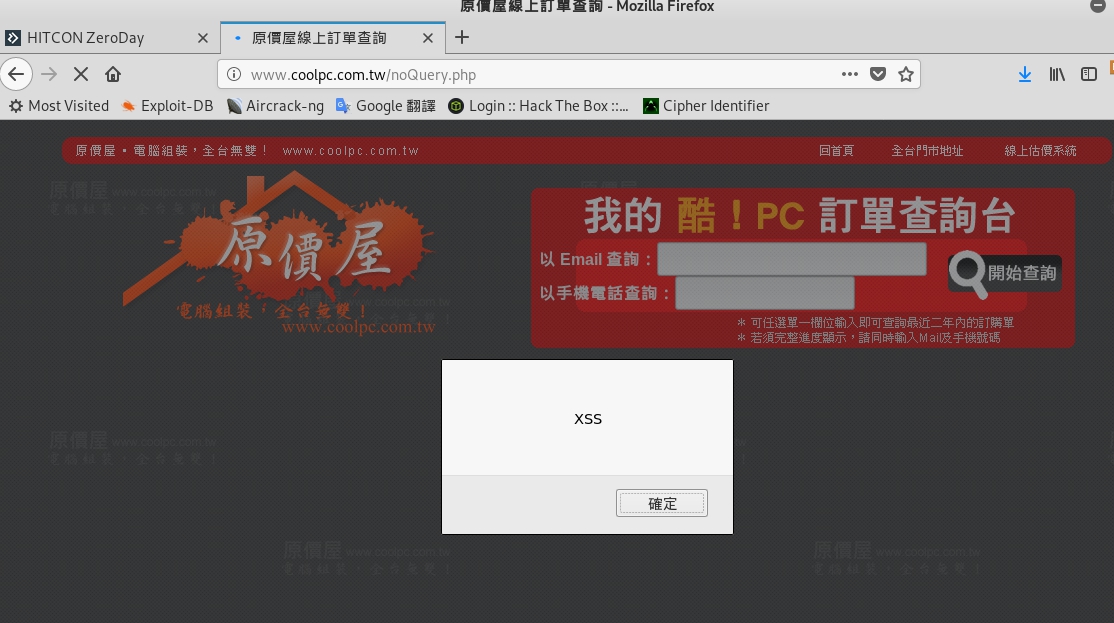Open Most Visited bookmarks folder
The height and width of the screenshot is (623, 1114).
[59, 106]
